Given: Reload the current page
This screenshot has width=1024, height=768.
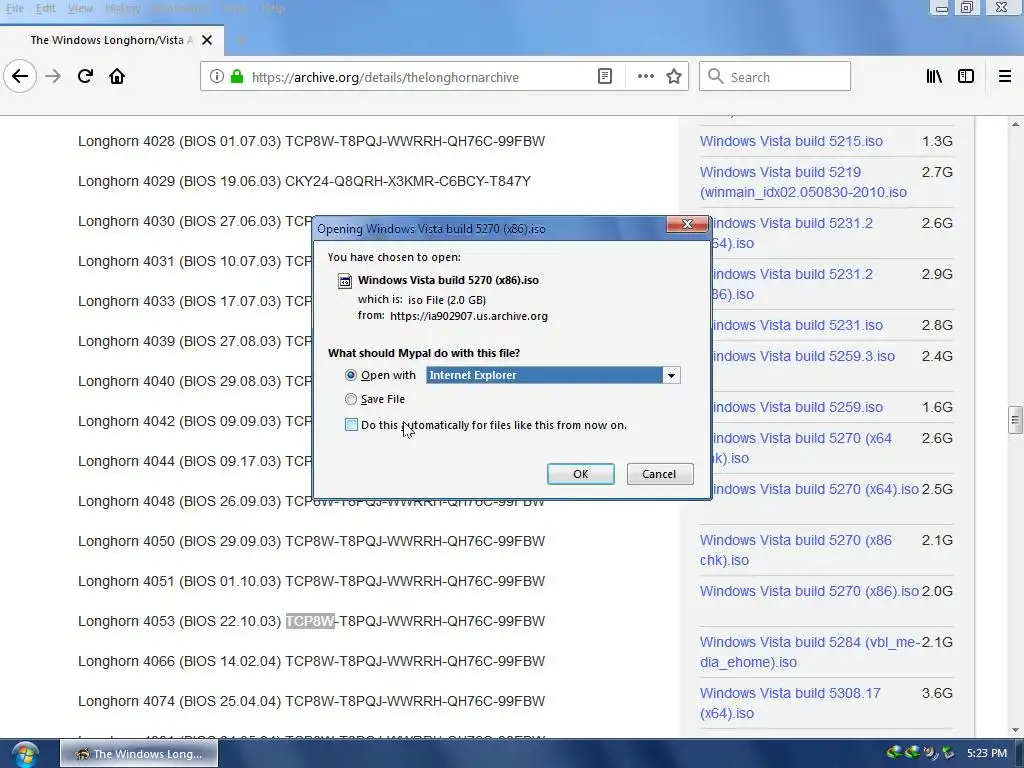Looking at the screenshot, I should tap(85, 76).
